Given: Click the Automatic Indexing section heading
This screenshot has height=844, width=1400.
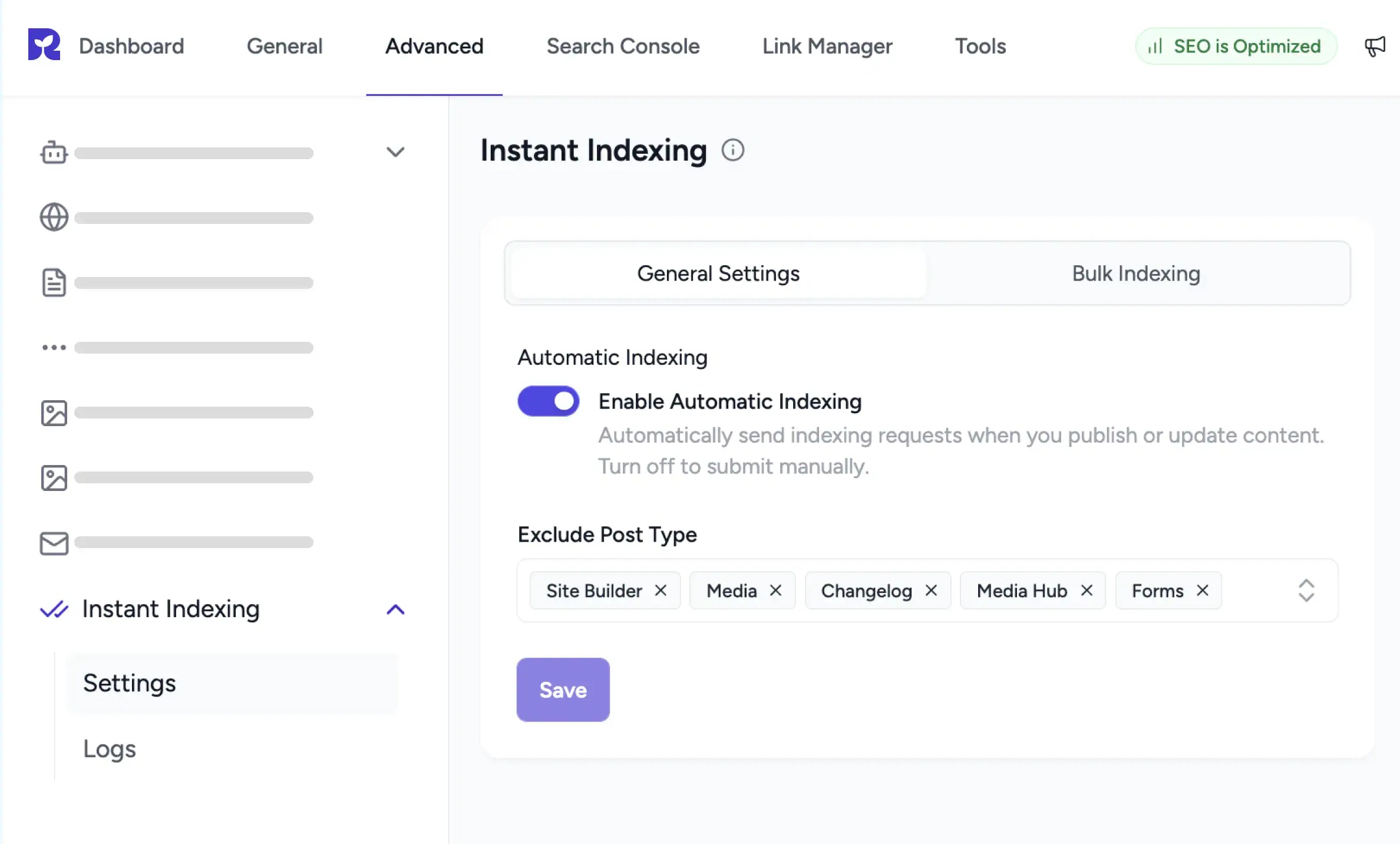Looking at the screenshot, I should tap(612, 357).
